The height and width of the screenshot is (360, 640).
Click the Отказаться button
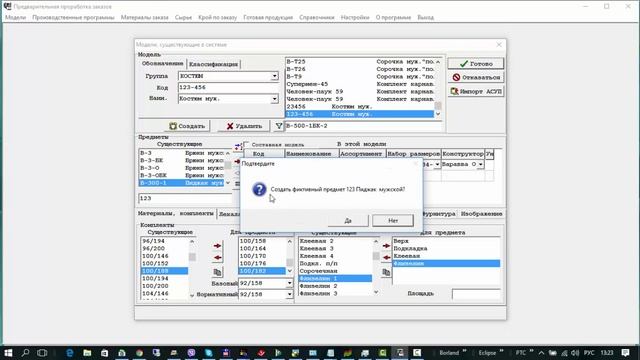tap(476, 77)
